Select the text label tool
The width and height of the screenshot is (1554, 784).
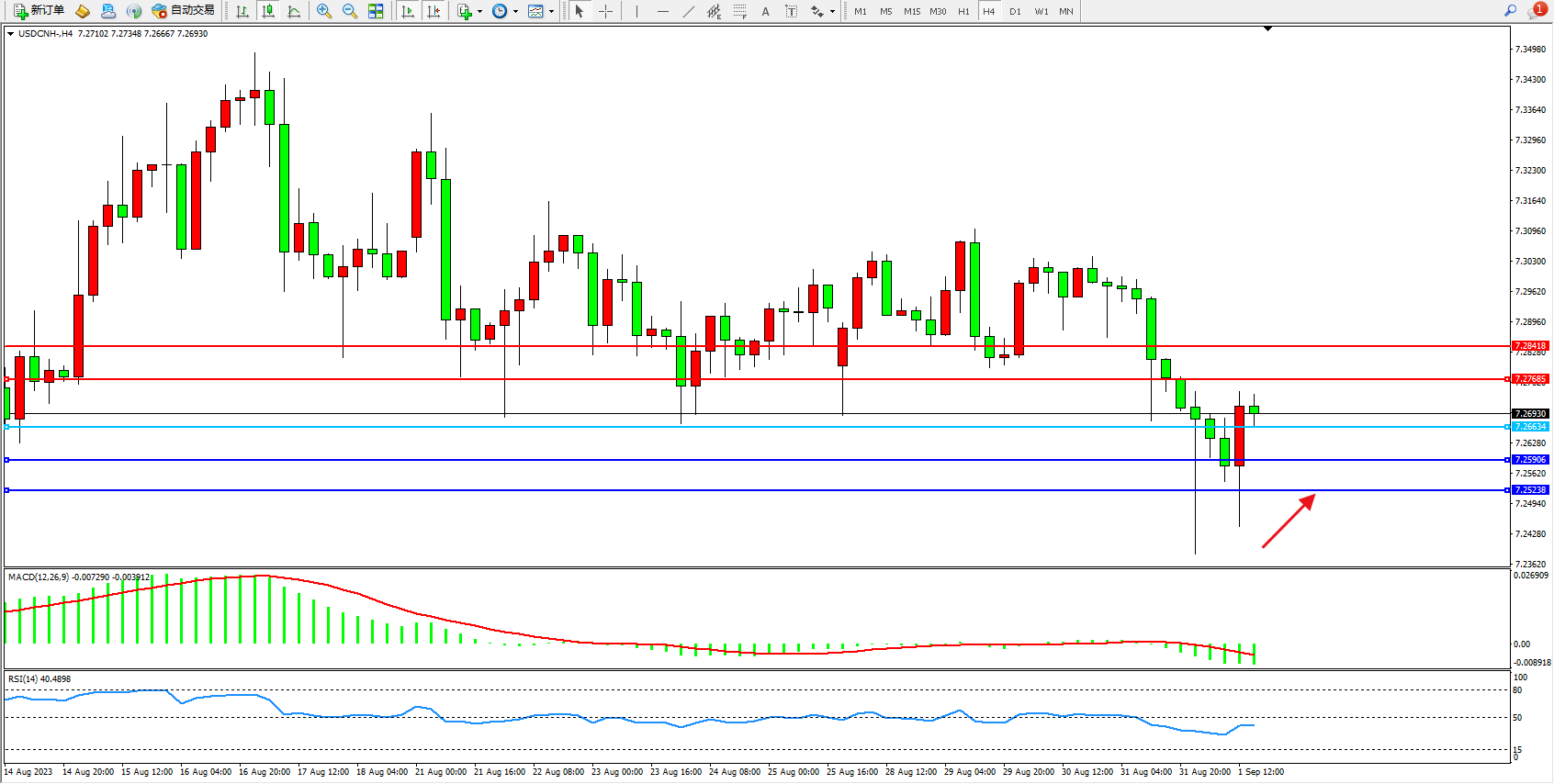(x=791, y=11)
